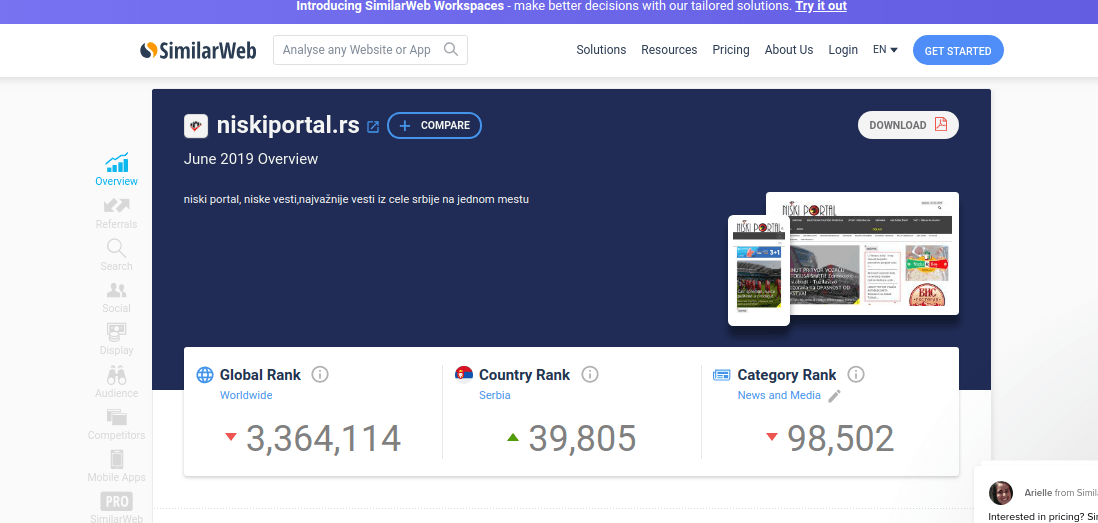Open the Resources menu
This screenshot has height=523, width=1098.
click(x=669, y=50)
